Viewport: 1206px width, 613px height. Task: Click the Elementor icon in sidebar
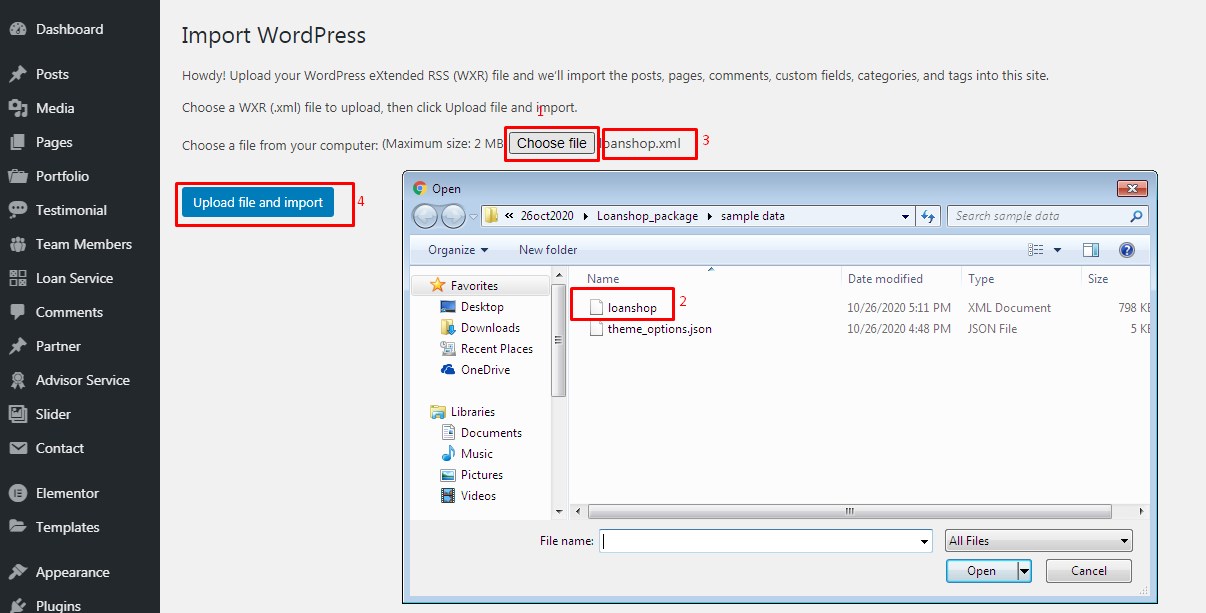tap(17, 493)
